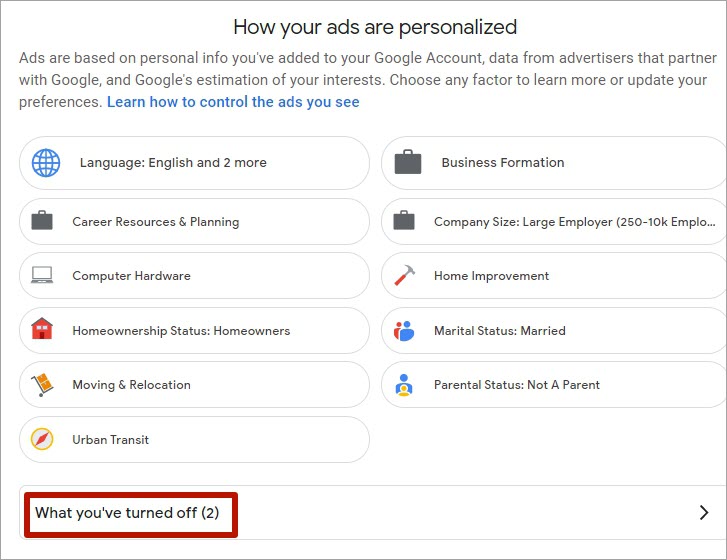Click the hammer Home Improvement icon
This screenshot has width=727, height=560.
pyautogui.click(x=404, y=275)
